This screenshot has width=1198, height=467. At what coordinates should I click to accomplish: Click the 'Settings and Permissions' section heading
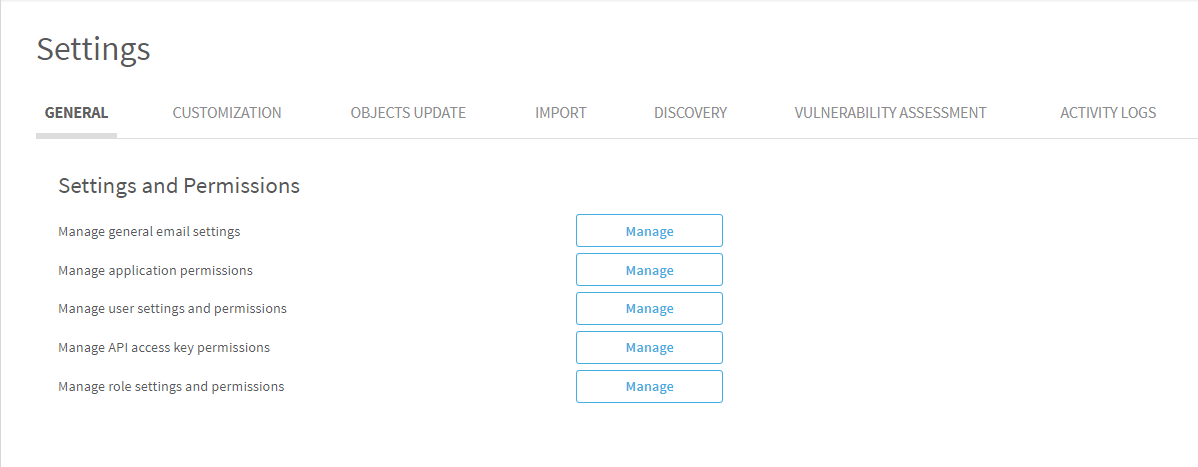(179, 186)
